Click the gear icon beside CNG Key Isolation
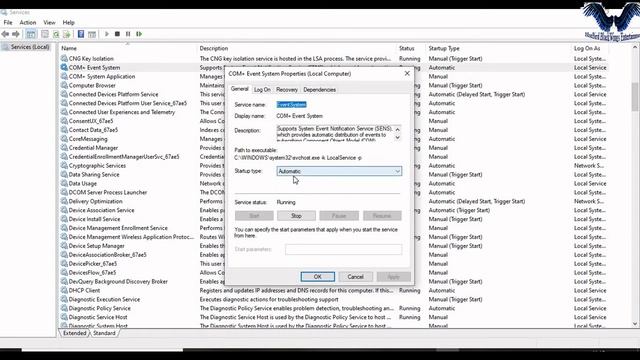 [x=64, y=58]
